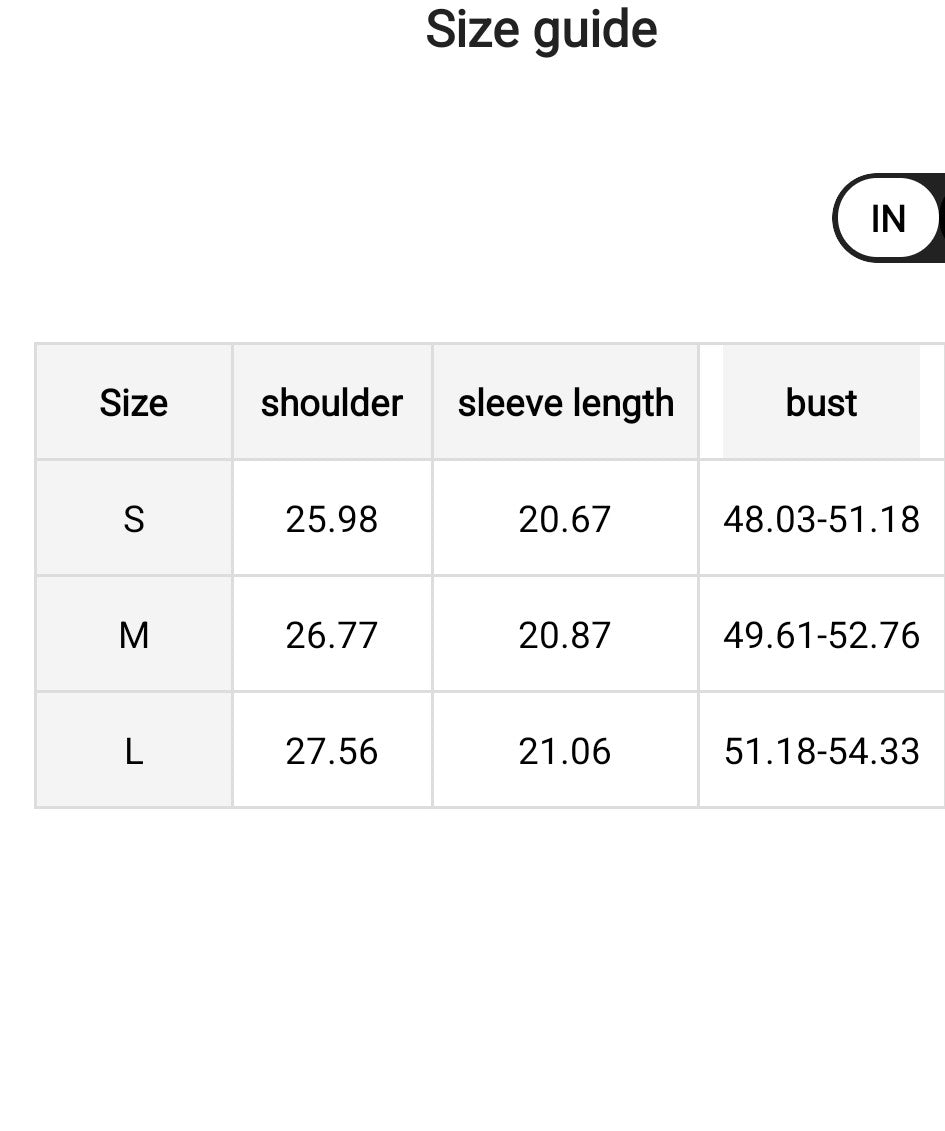
Task: Select the S size row label
Action: click(133, 518)
